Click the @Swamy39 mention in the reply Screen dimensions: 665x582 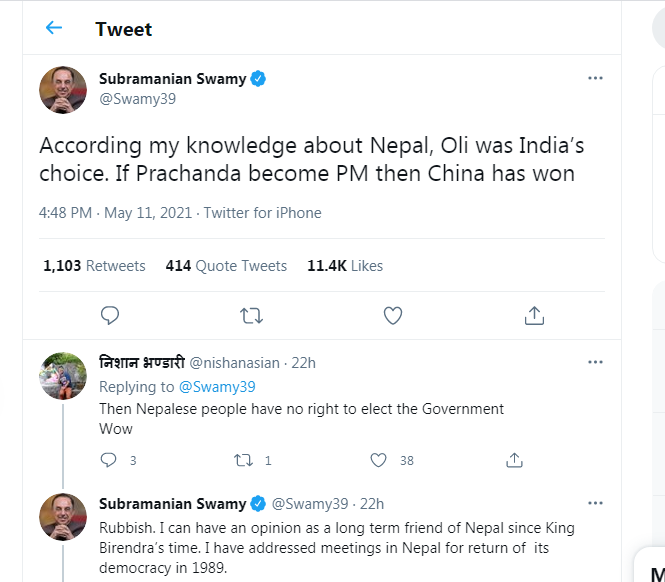(x=217, y=386)
